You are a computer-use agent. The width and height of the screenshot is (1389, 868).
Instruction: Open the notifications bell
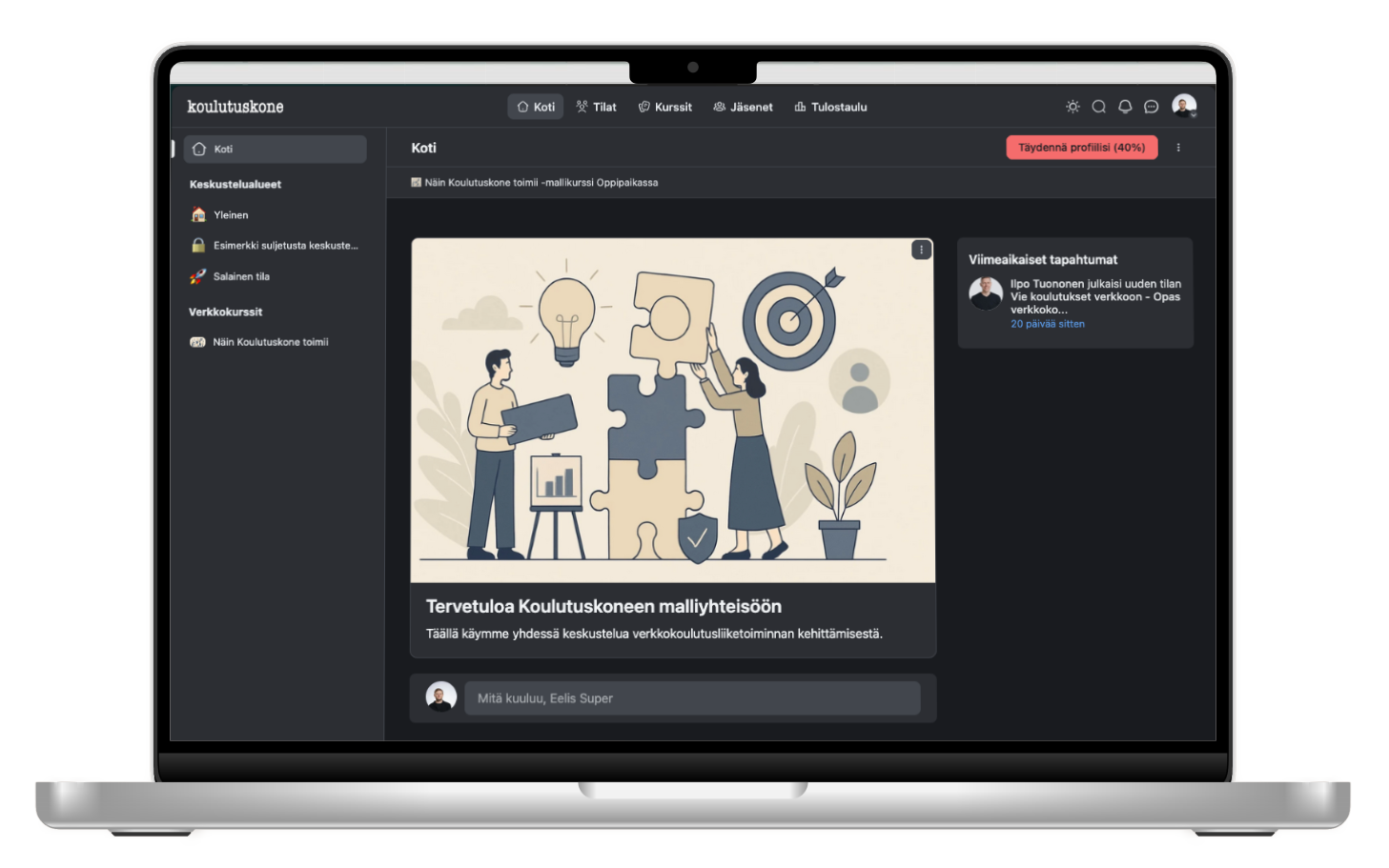(x=1125, y=107)
